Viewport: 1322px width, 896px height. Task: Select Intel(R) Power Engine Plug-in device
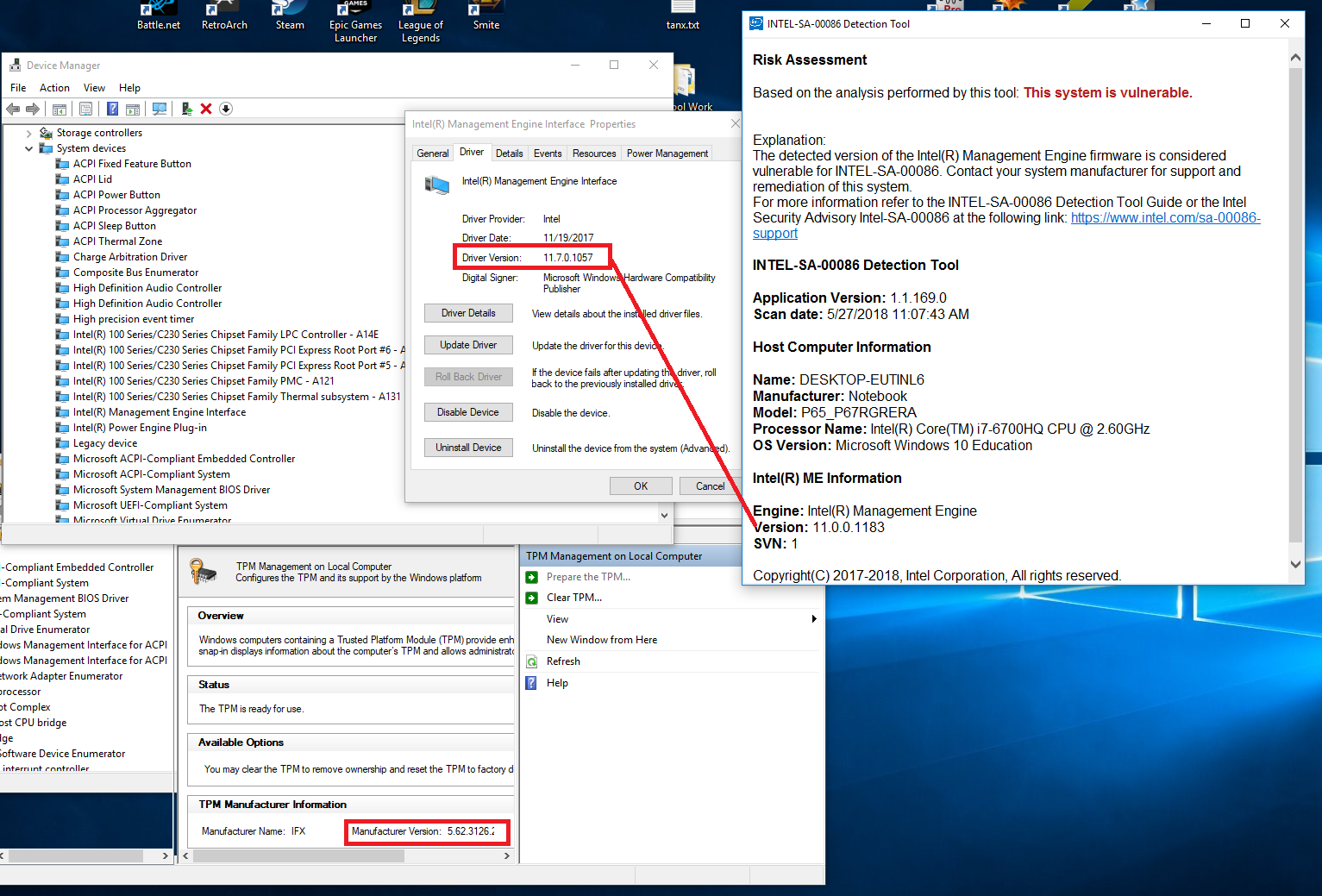point(140,428)
